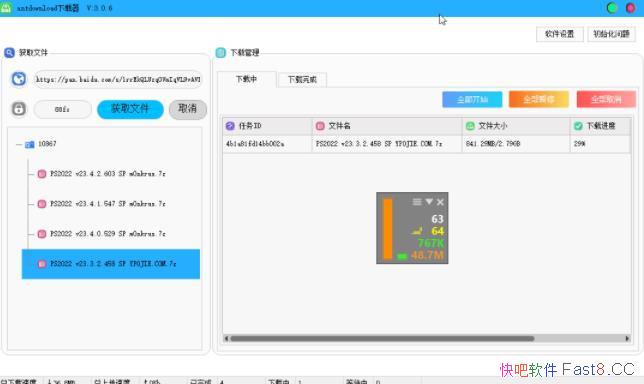Click the scrollbar right arrow in table
644x384 pixels.
pyautogui.click(x=627, y=338)
